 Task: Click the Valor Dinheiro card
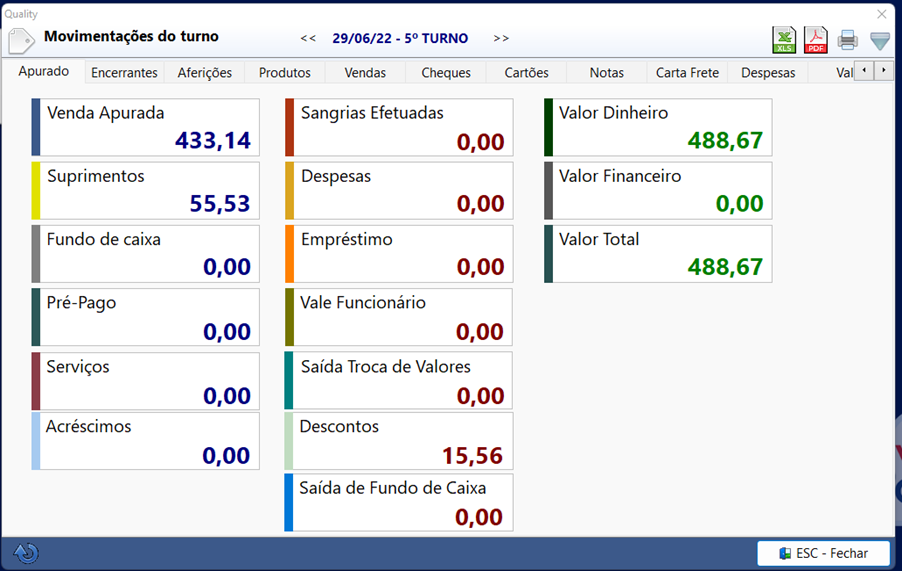[x=658, y=127]
